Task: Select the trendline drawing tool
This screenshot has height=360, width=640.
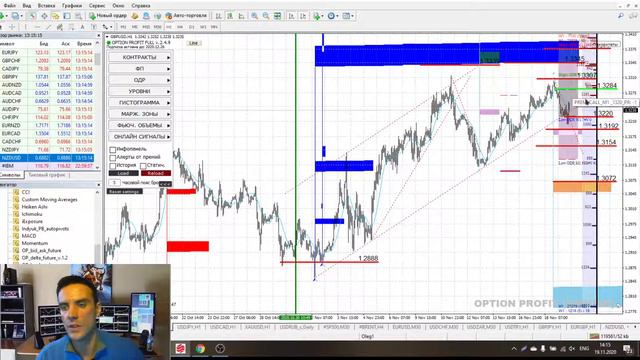Action: pyautogui.click(x=49, y=27)
